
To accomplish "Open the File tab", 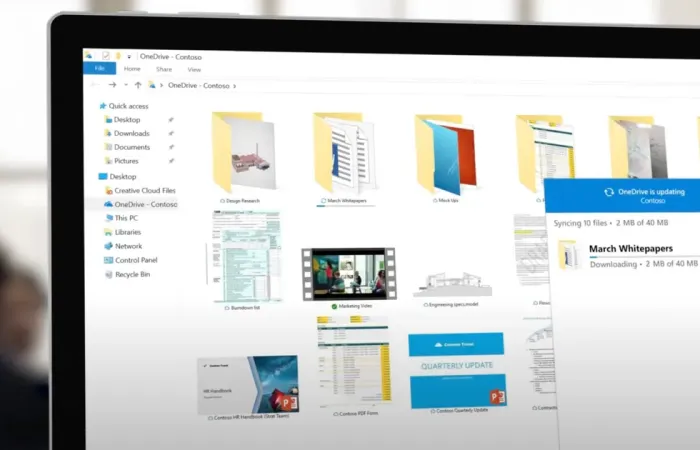I will pyautogui.click(x=100, y=68).
